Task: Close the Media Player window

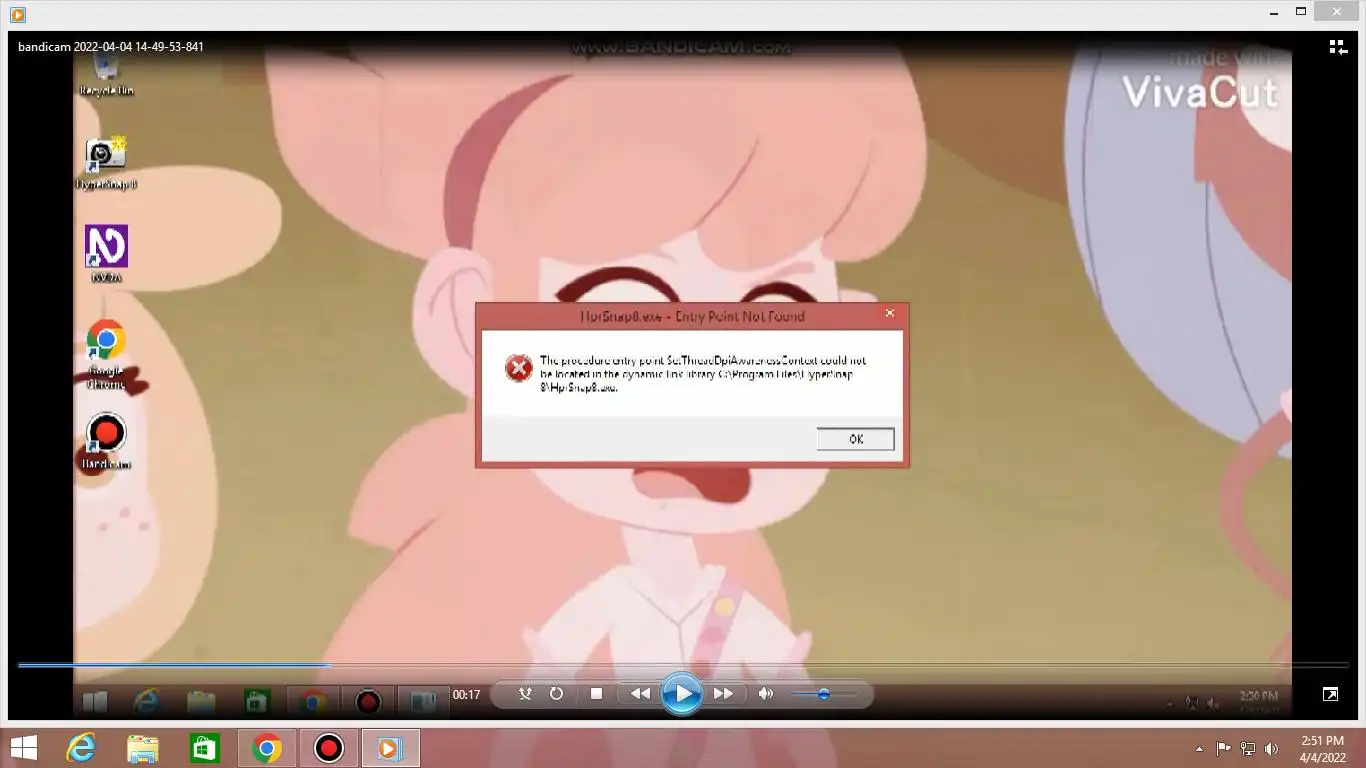Action: [x=1338, y=12]
